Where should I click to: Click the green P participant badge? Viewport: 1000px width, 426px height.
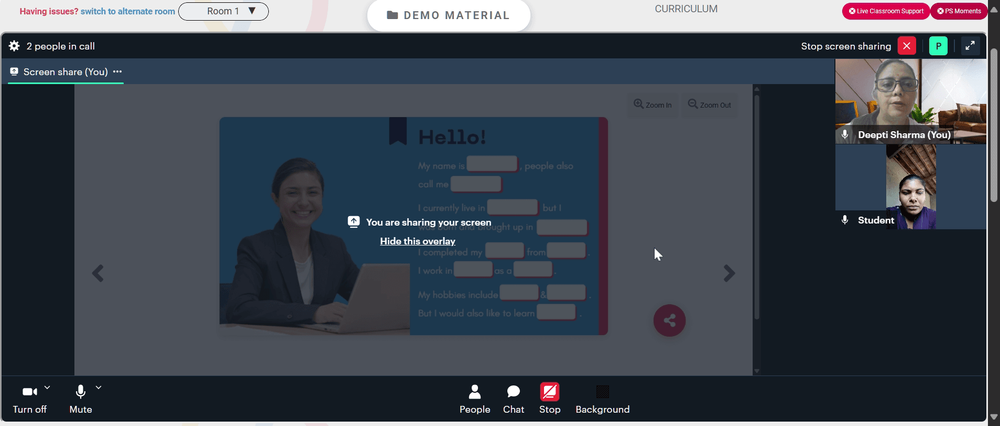[938, 46]
